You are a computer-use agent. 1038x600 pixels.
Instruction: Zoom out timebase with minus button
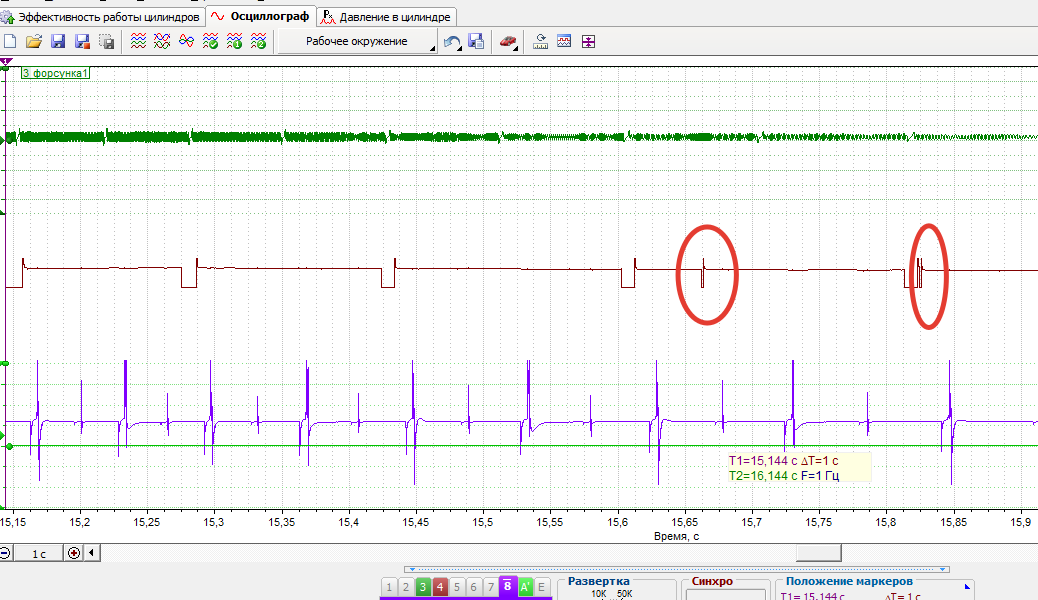(x=5, y=553)
